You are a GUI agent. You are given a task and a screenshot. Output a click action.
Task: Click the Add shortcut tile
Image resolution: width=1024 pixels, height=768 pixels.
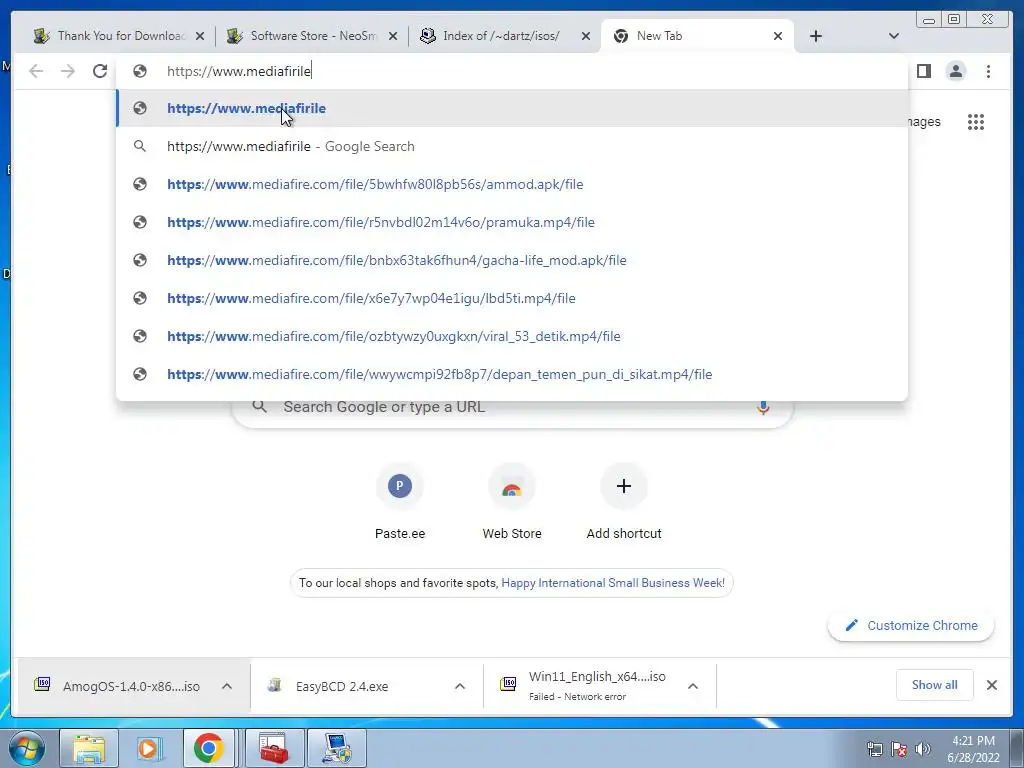pyautogui.click(x=624, y=503)
